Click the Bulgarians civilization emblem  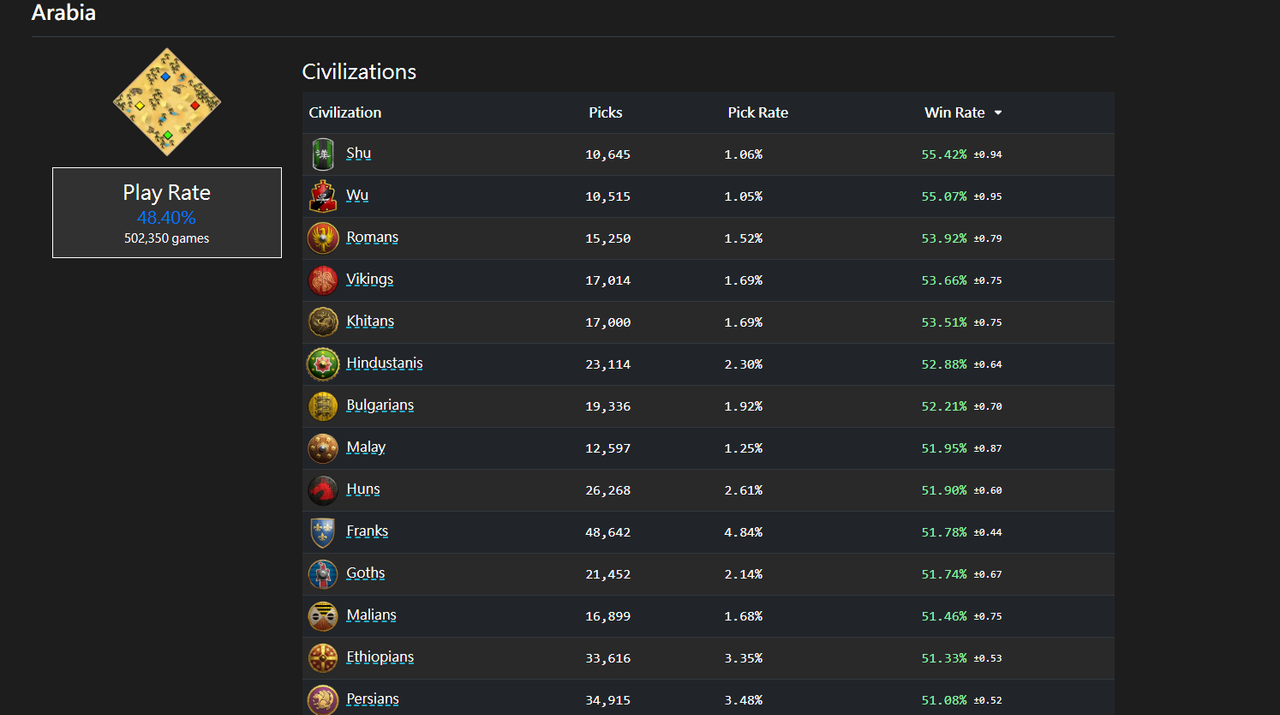(323, 406)
